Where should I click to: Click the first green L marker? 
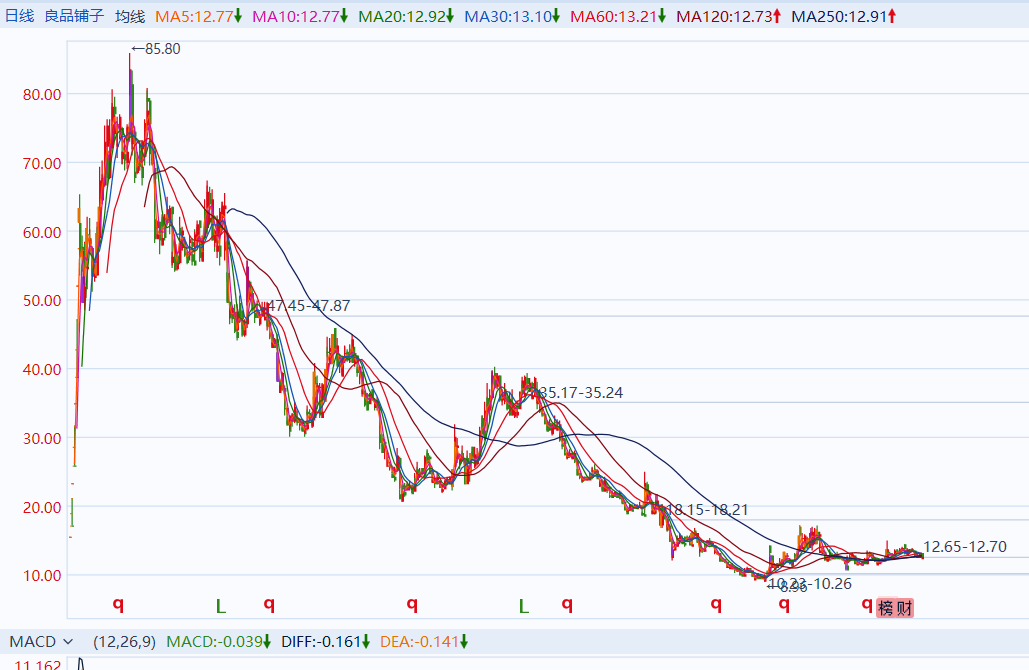pyautogui.click(x=221, y=605)
